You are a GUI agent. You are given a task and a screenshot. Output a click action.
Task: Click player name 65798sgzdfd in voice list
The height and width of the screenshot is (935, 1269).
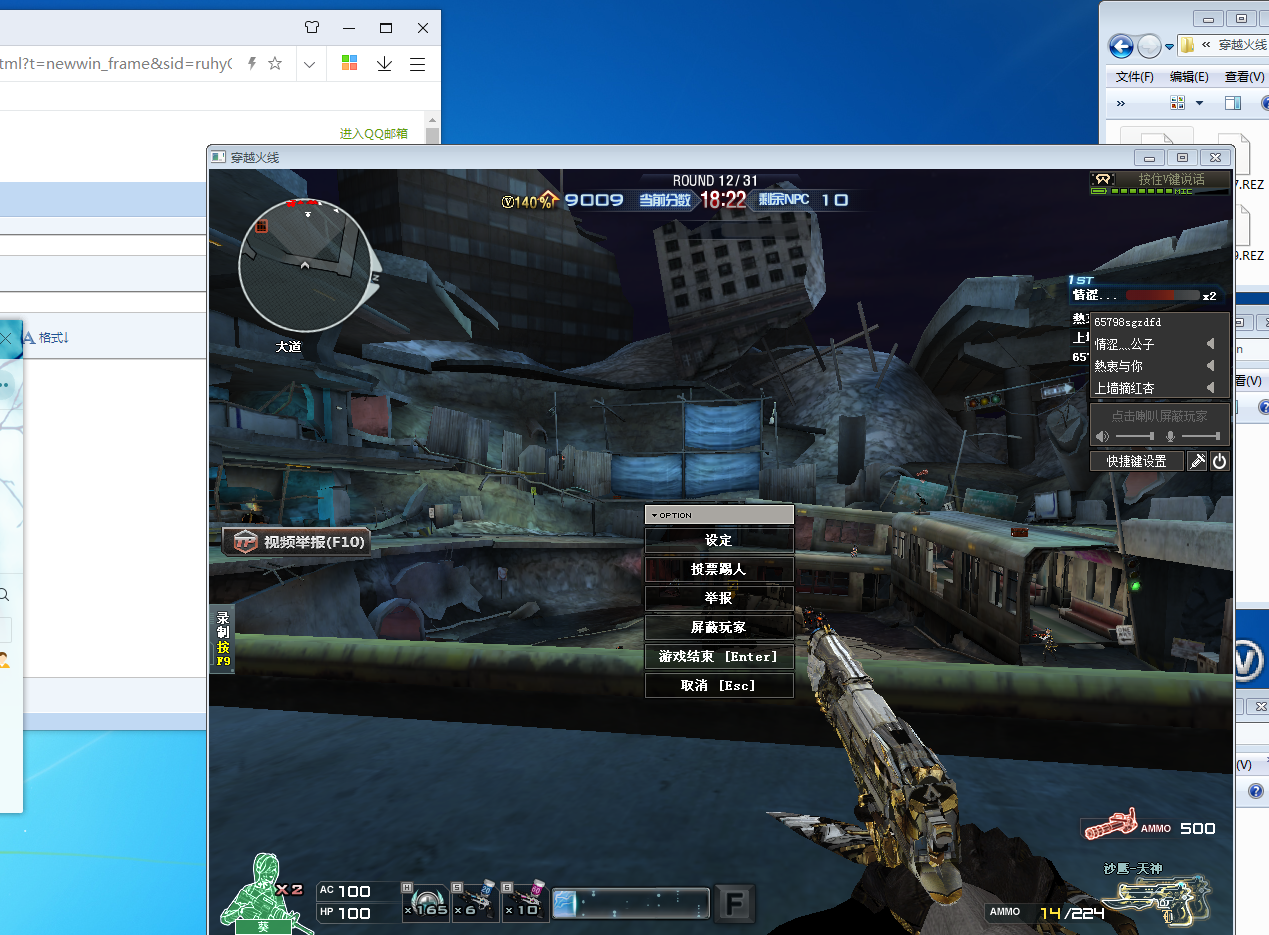pos(1127,322)
